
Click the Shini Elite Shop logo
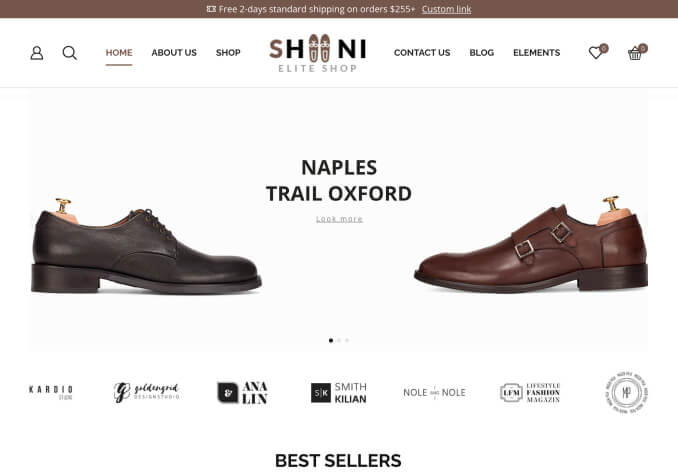[318, 54]
